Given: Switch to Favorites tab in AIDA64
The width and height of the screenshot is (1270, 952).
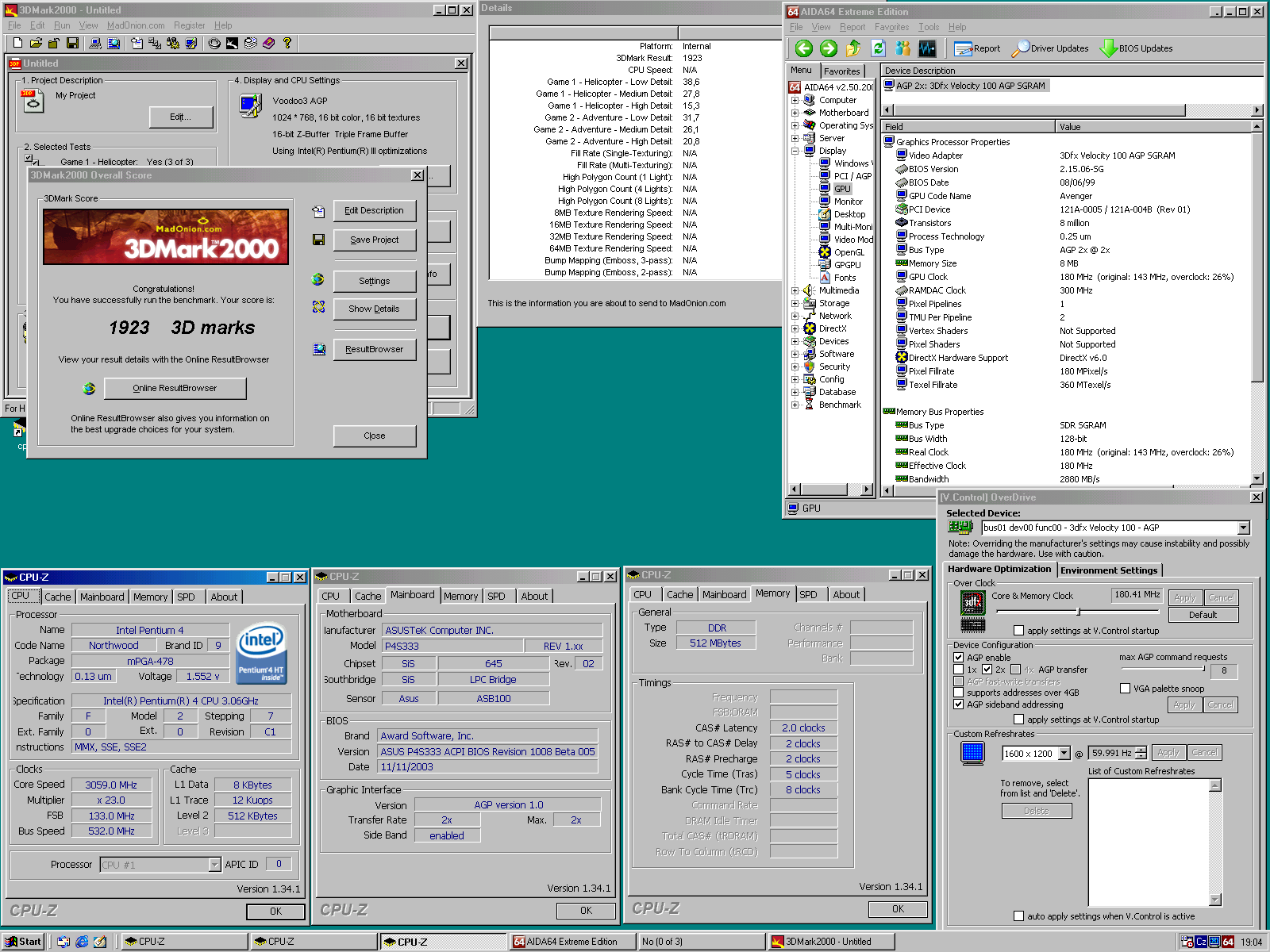Looking at the screenshot, I should 841,71.
